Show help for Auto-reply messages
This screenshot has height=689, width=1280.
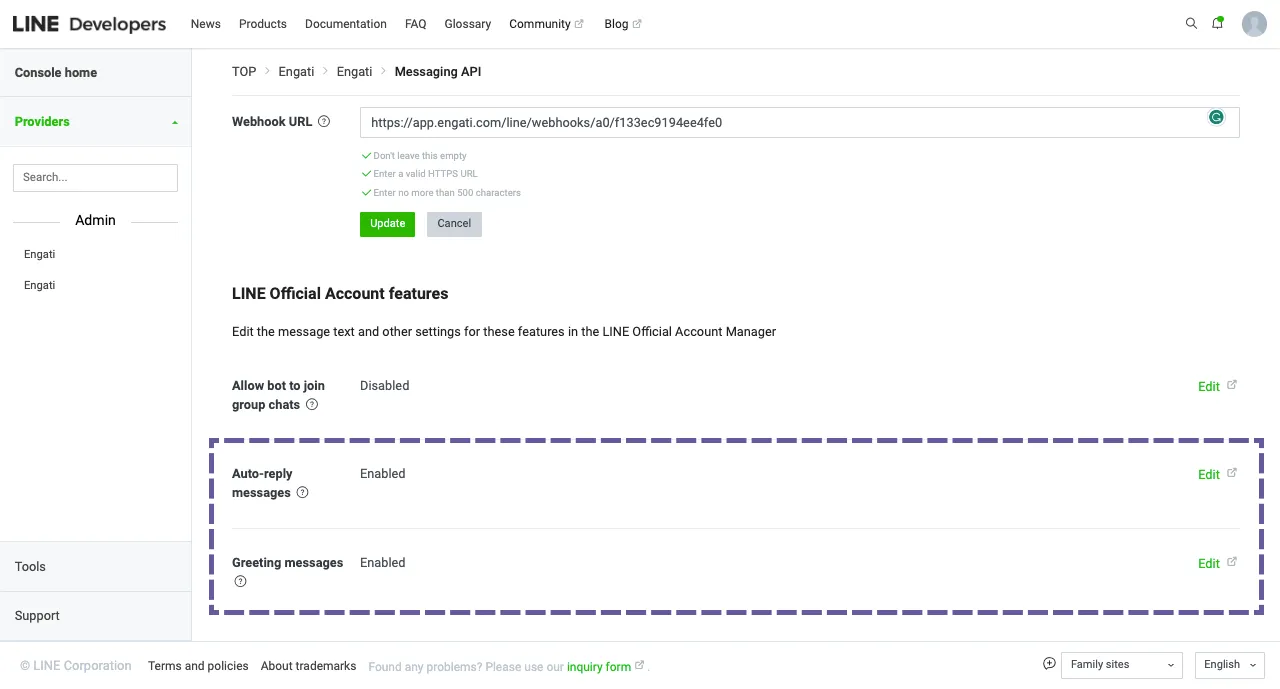303,493
